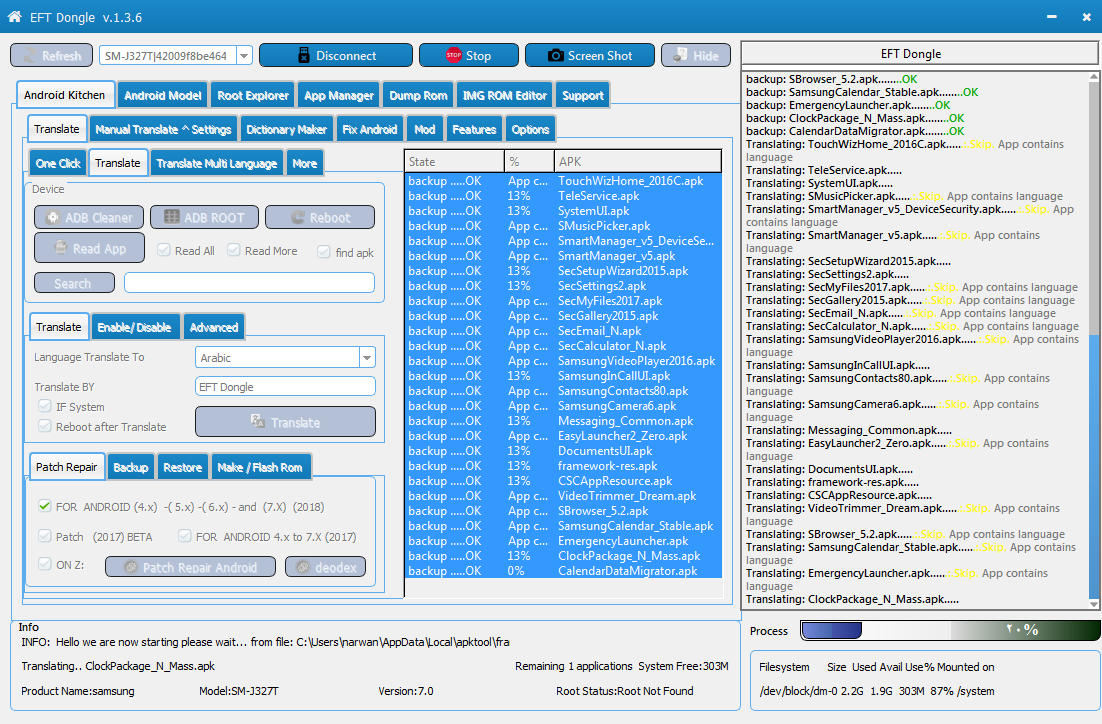This screenshot has height=724, width=1102.
Task: Click the Reboot button
Action: tap(320, 217)
